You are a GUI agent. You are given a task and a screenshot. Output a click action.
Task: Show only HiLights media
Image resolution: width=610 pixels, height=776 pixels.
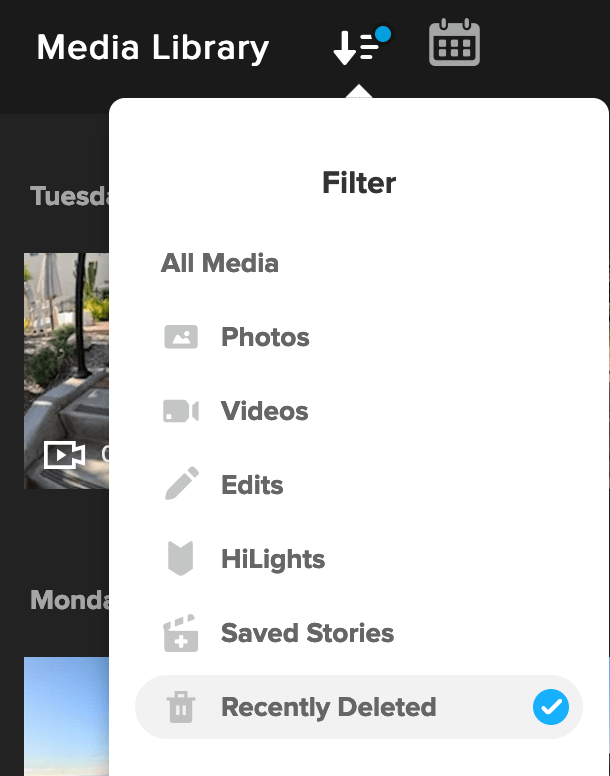273,559
